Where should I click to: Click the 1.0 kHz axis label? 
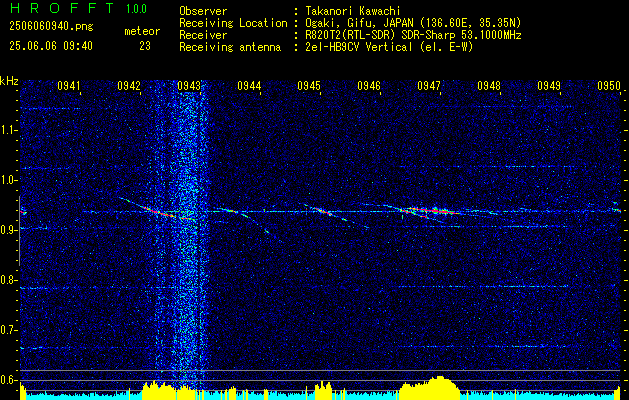[8, 180]
